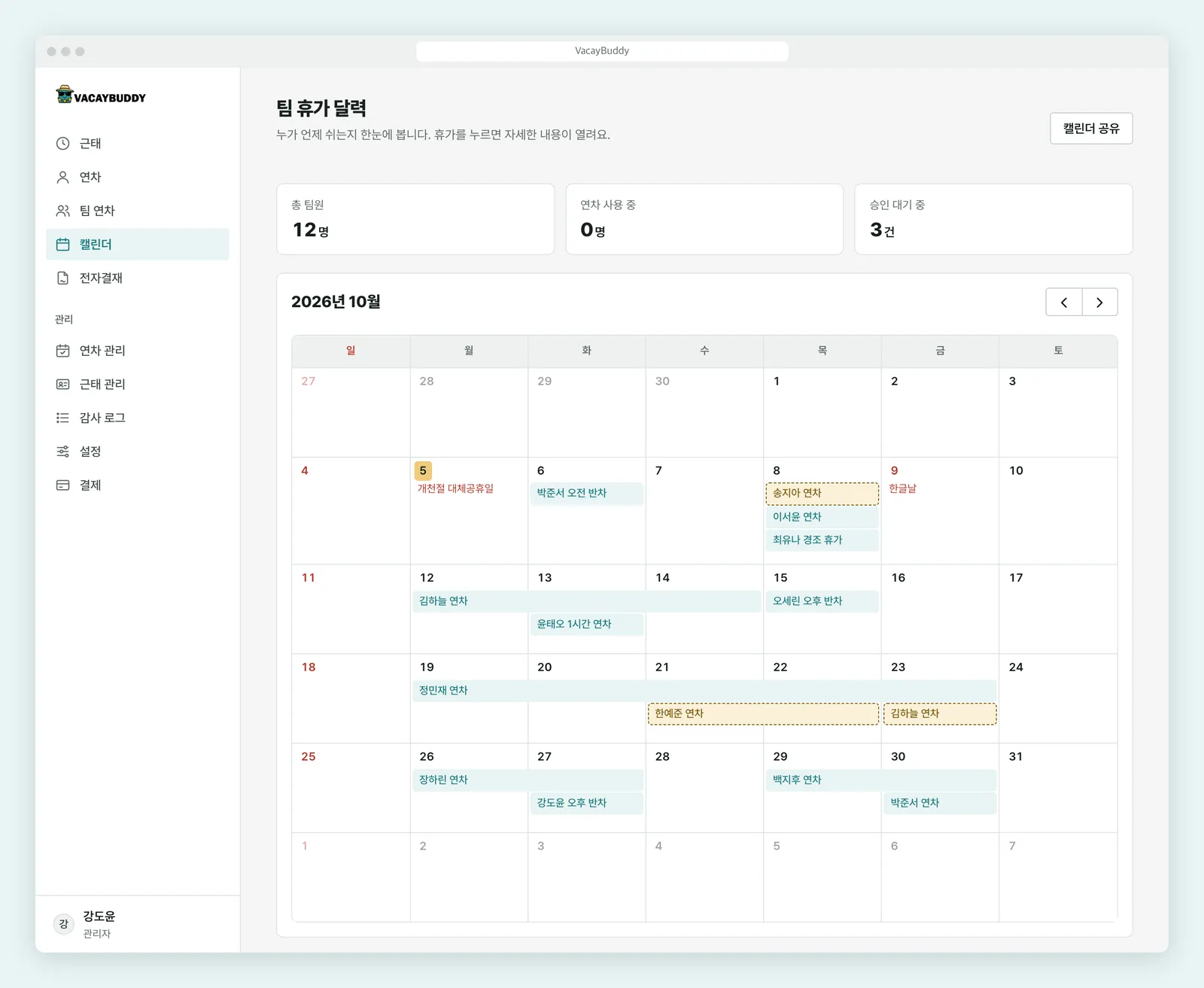Image resolution: width=1204 pixels, height=988 pixels.
Task: Click the 한글날 holiday label
Action: point(902,489)
